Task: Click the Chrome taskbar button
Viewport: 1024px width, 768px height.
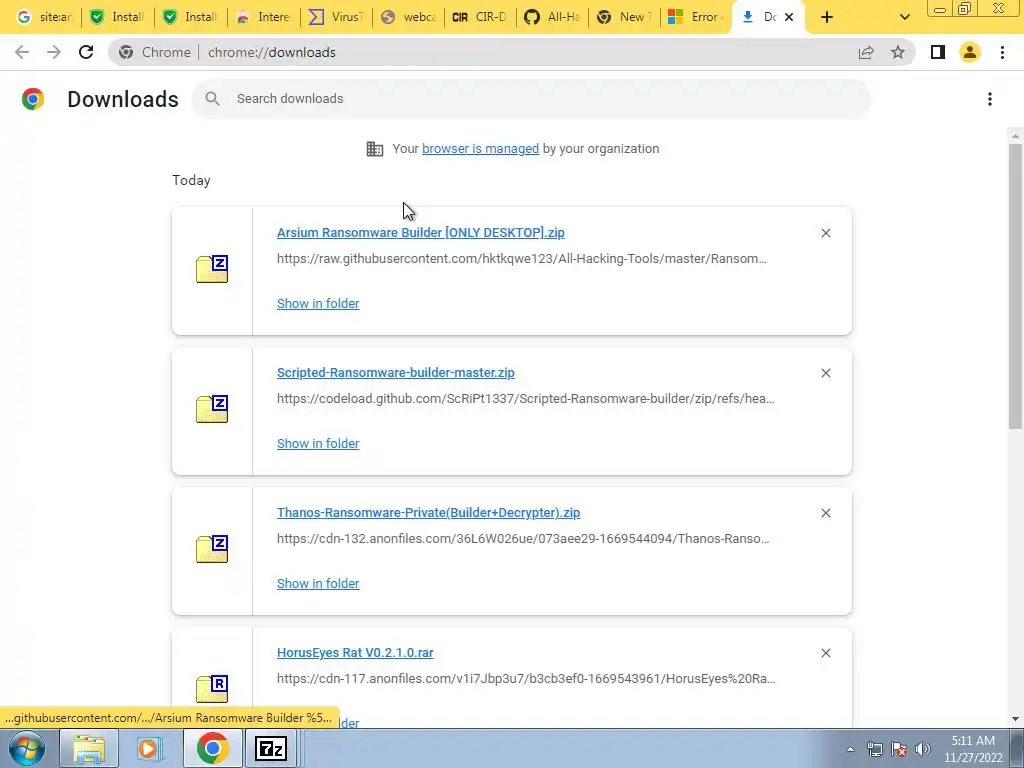Action: [212, 748]
